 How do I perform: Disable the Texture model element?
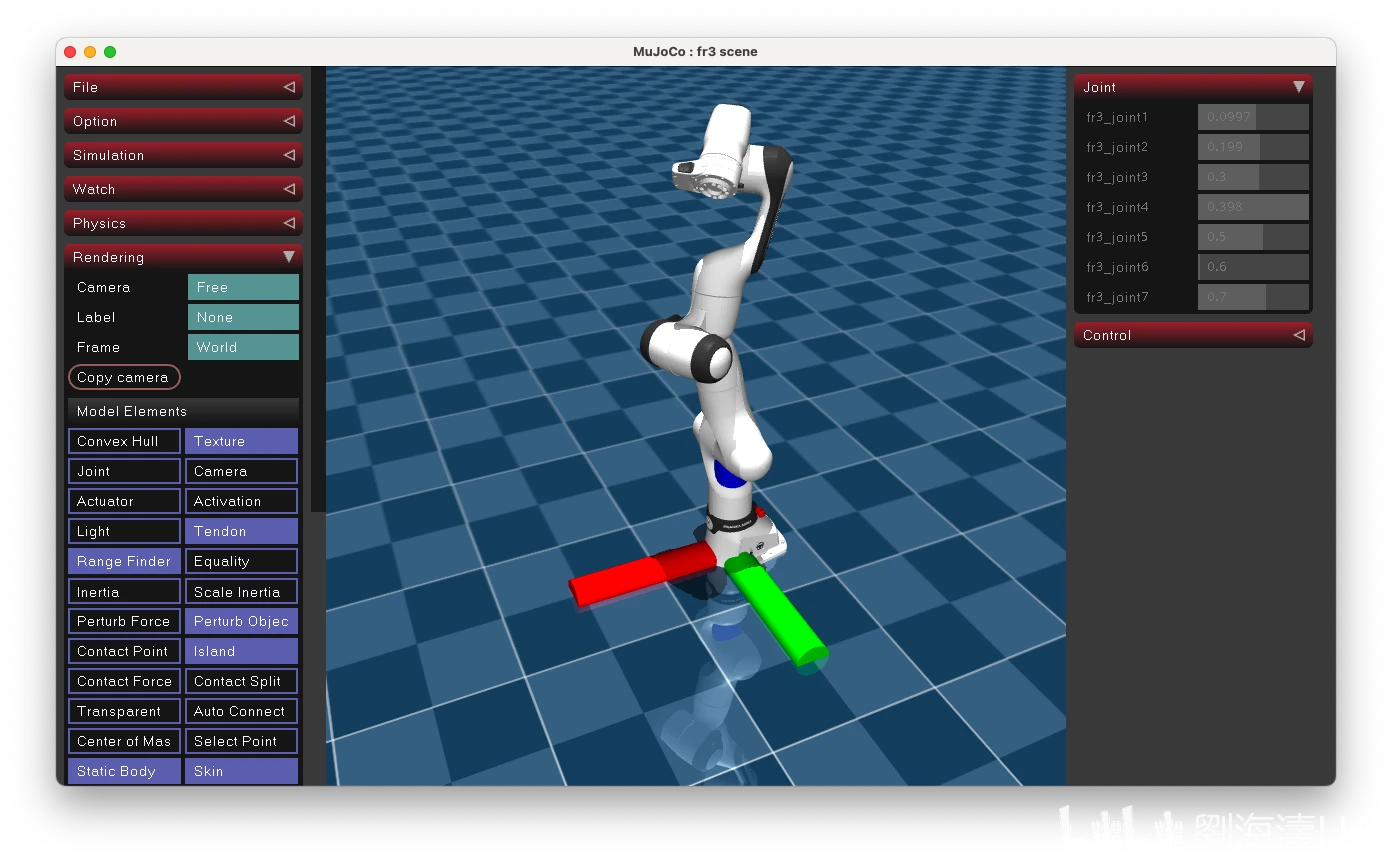[x=241, y=441]
